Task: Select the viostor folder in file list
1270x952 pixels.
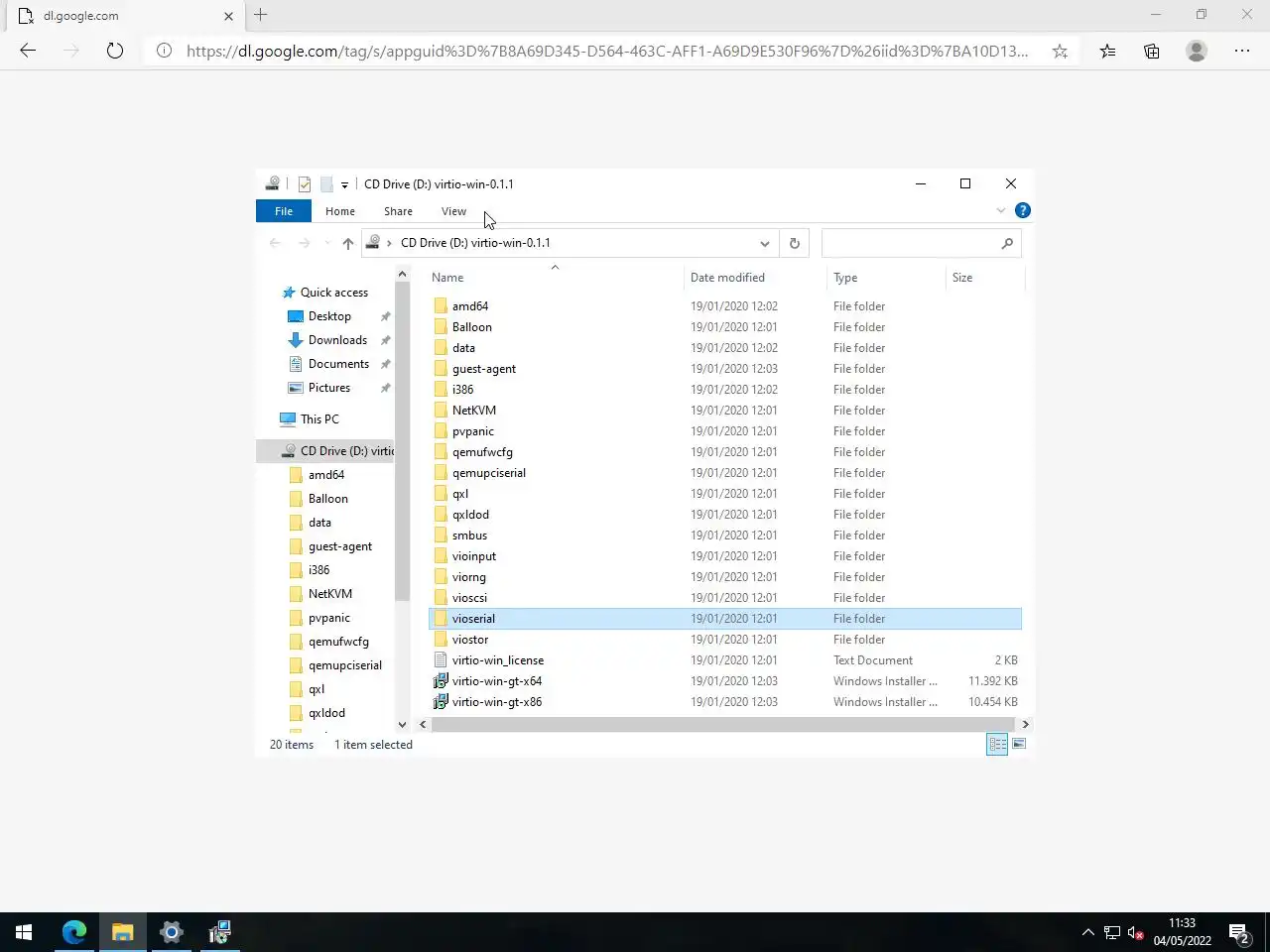Action: [469, 640]
